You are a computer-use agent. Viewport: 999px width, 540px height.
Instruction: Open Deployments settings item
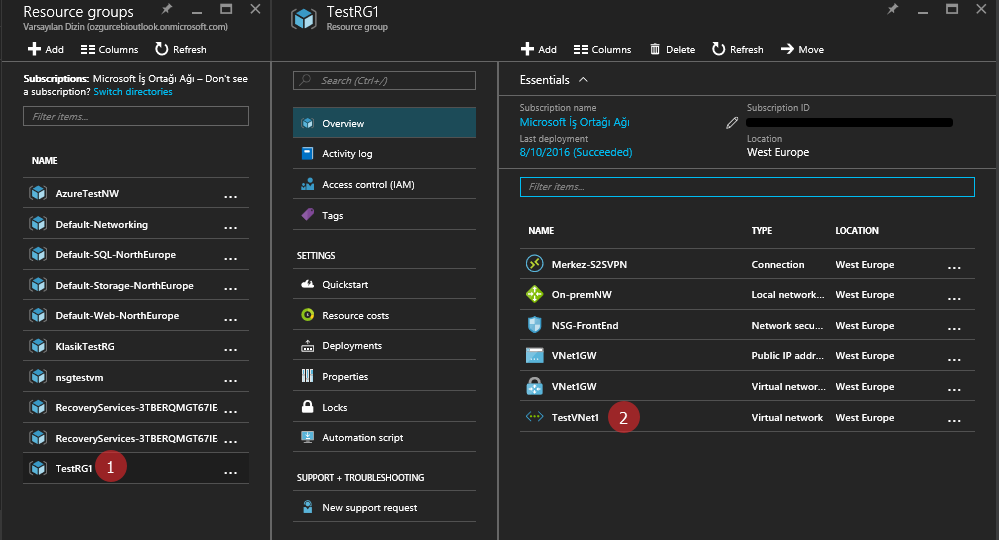click(x=384, y=345)
